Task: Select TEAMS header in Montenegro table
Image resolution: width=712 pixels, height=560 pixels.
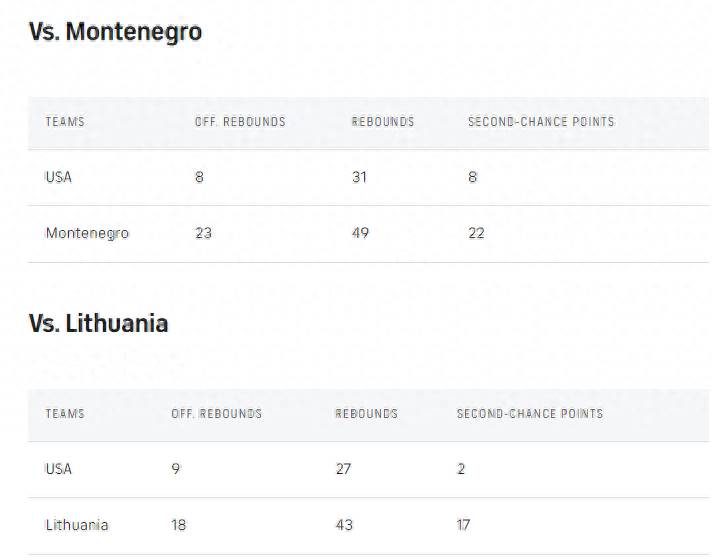Action: tap(65, 122)
